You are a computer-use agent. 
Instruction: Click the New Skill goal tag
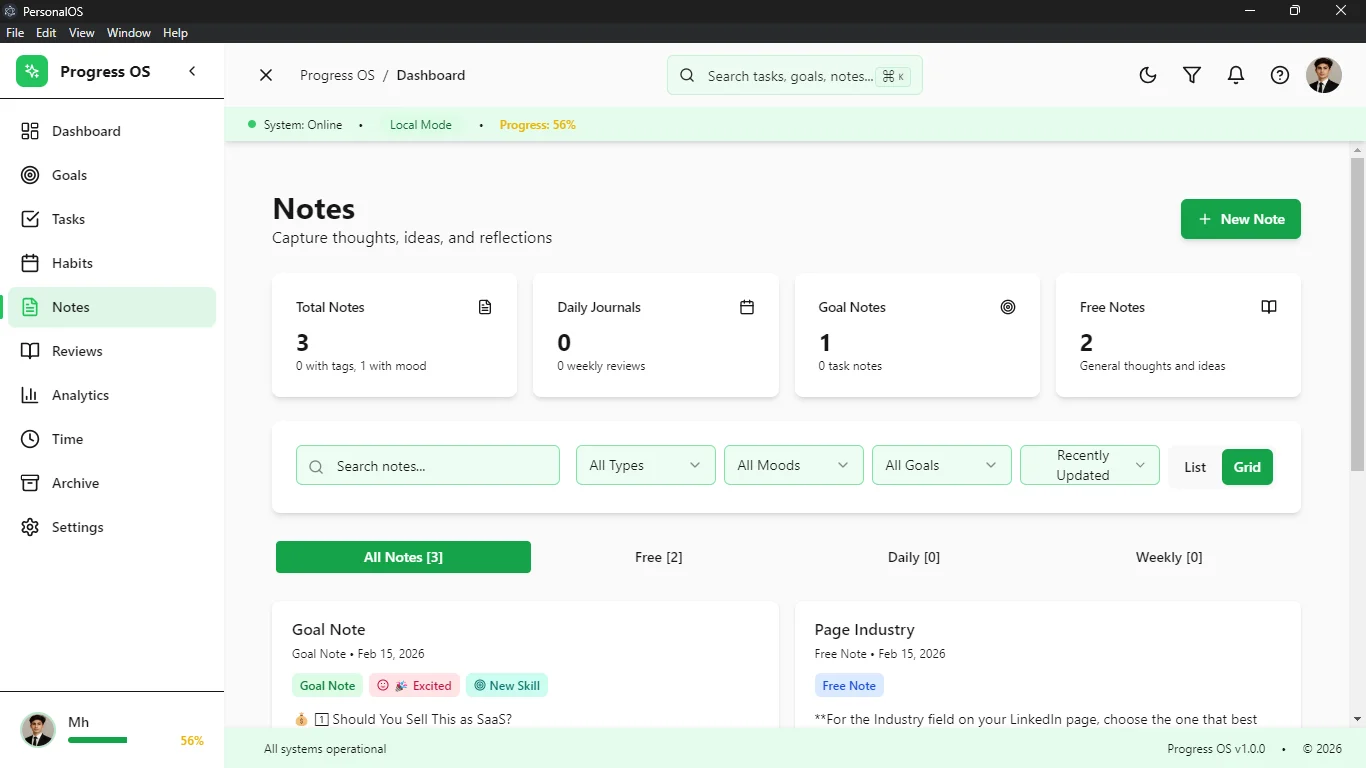507,685
